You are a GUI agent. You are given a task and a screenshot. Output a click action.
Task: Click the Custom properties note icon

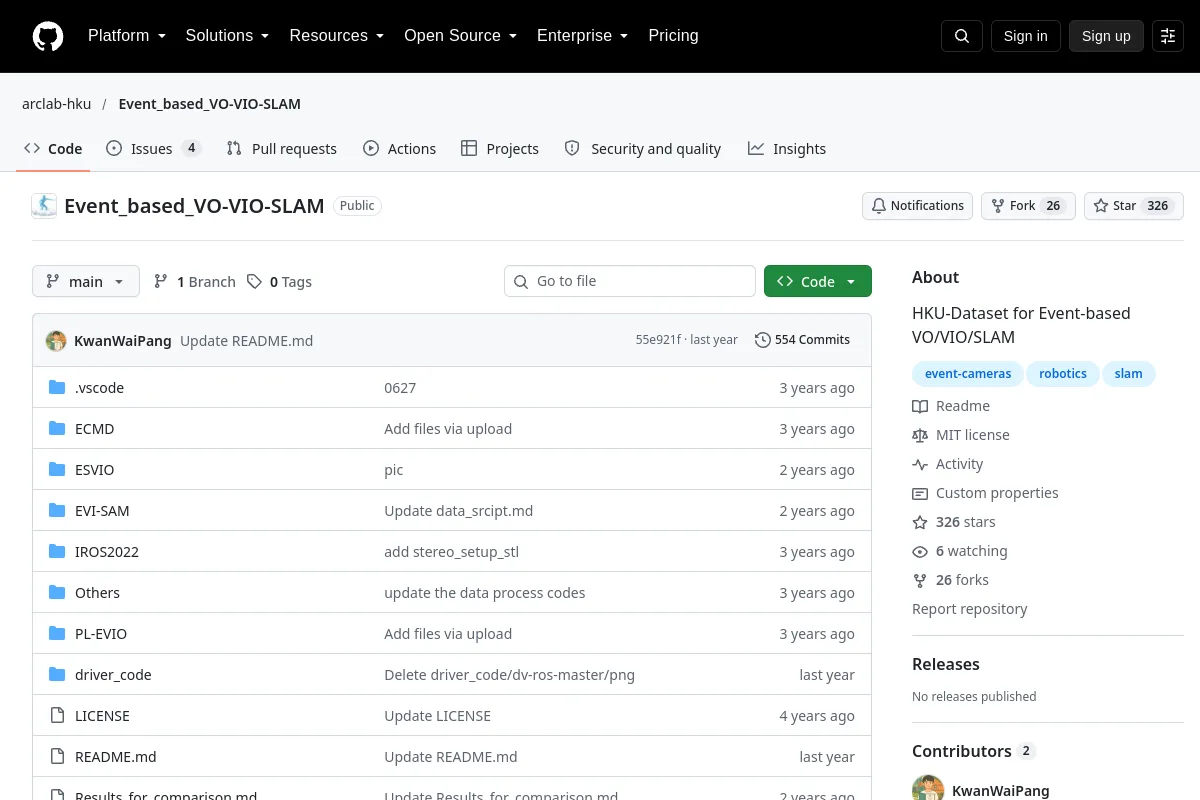point(920,493)
